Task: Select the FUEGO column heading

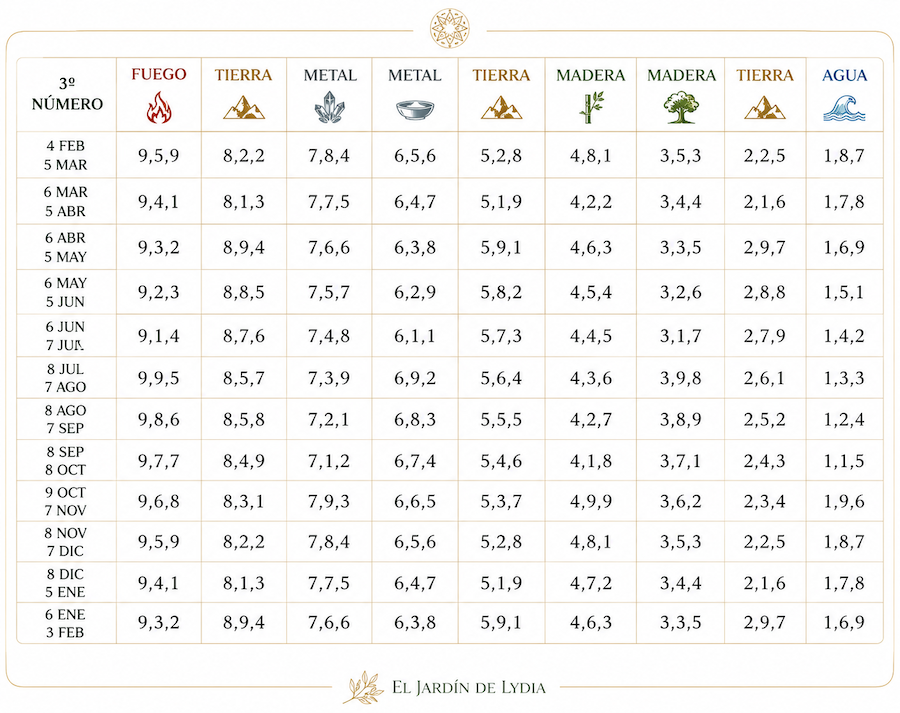Action: point(159,74)
